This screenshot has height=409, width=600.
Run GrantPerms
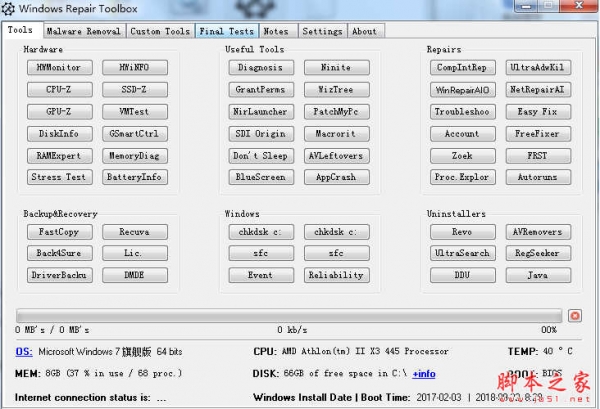(x=261, y=90)
